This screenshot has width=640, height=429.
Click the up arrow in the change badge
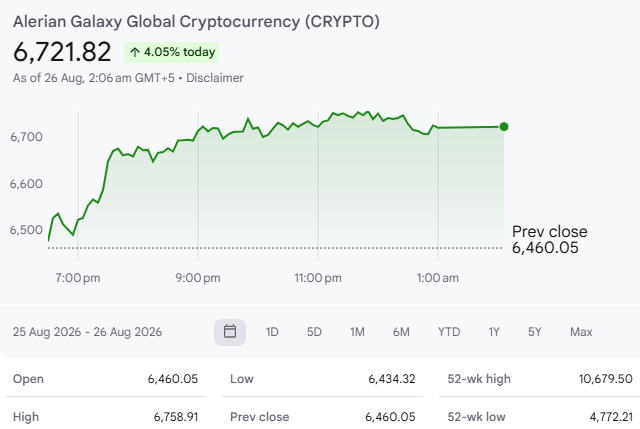click(x=135, y=52)
